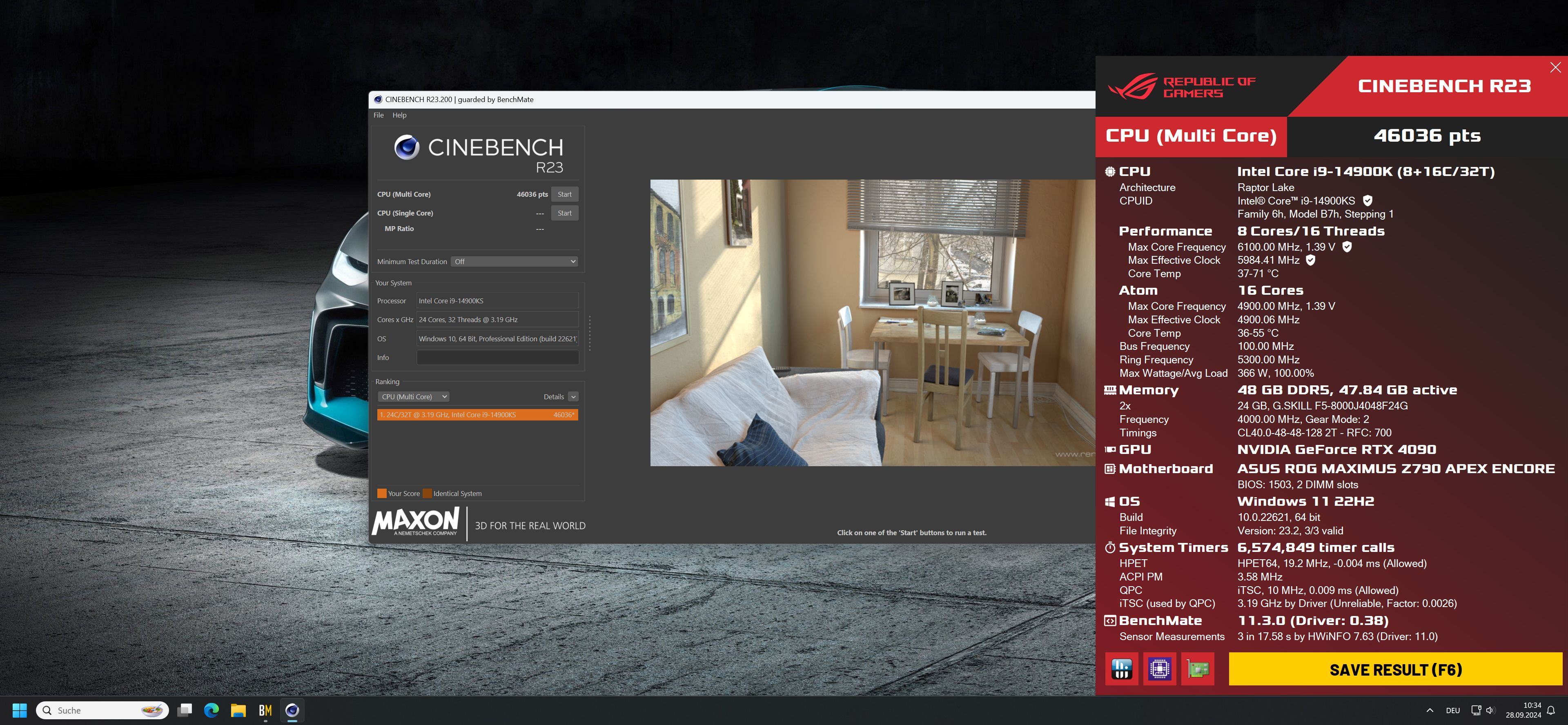
Task: Click the Windows Start button
Action: (x=20, y=710)
